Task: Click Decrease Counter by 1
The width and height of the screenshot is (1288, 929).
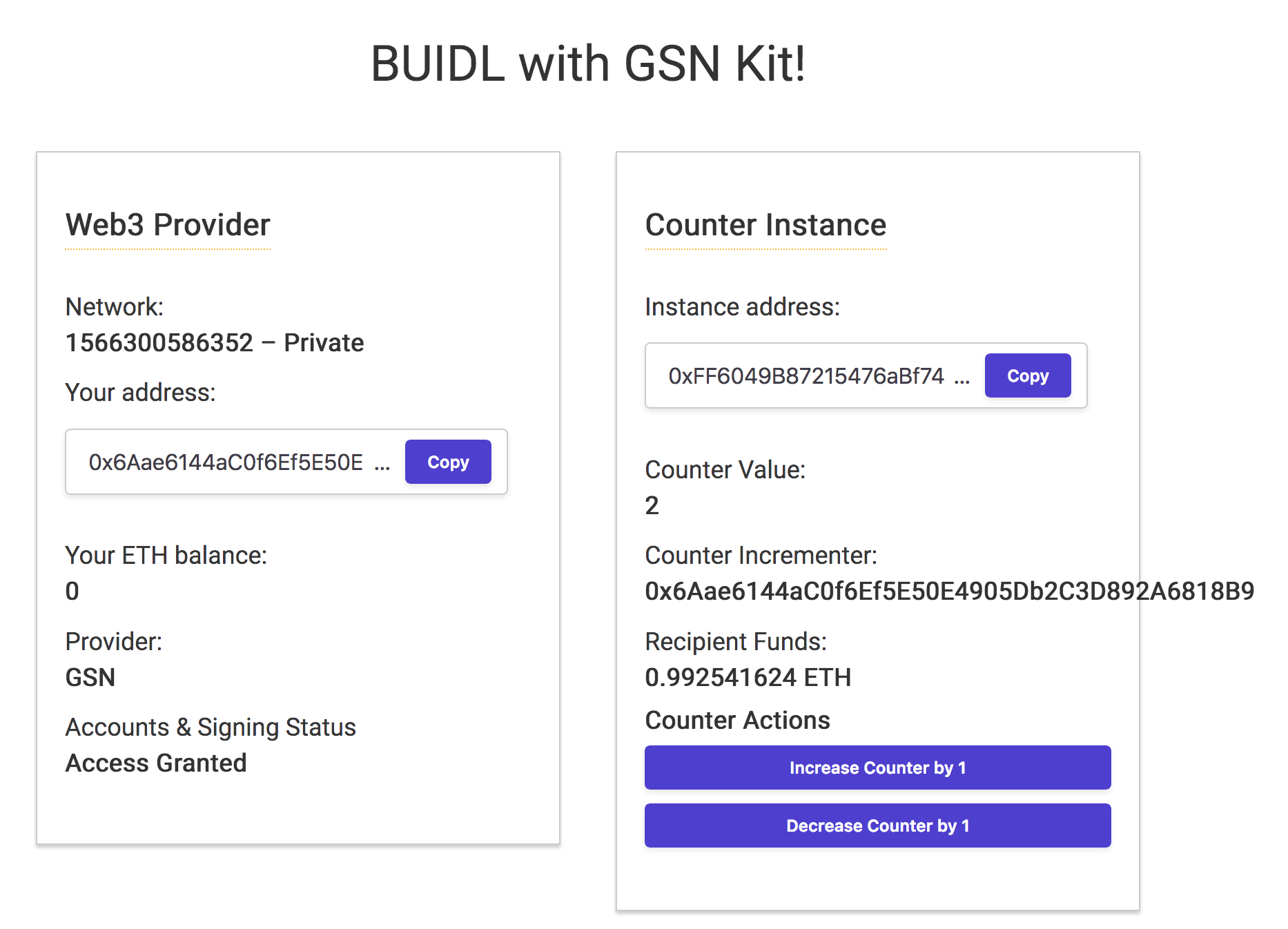Action: [877, 825]
